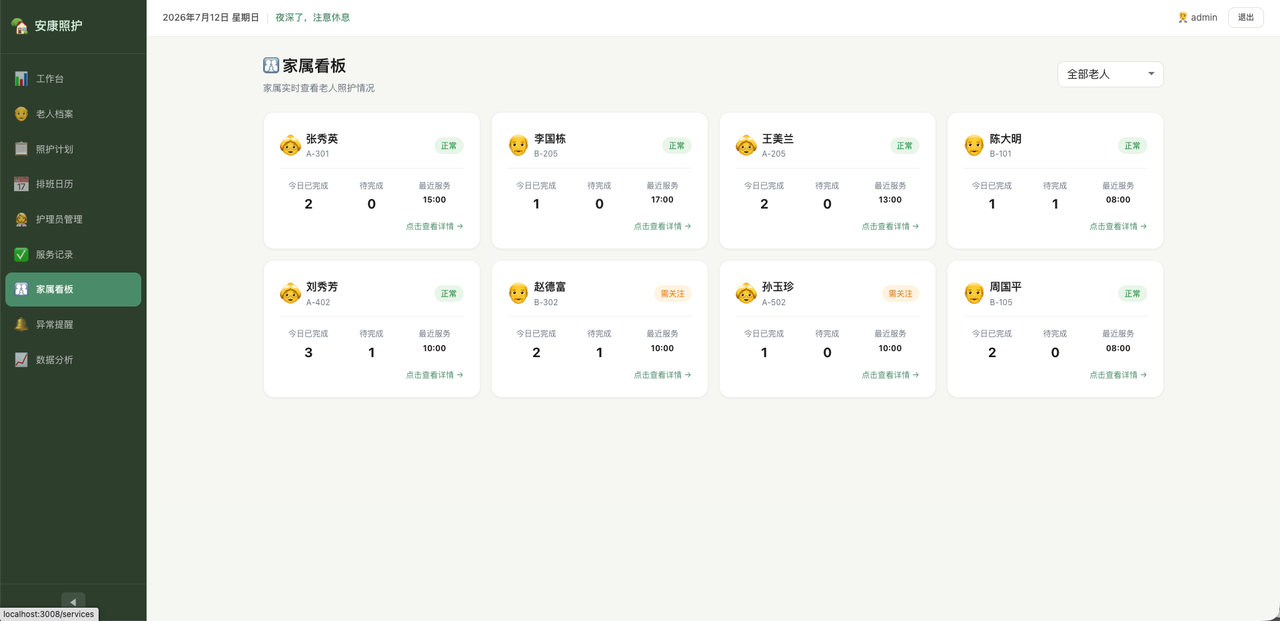View details link on 李国栋's card
Image resolution: width=1280 pixels, height=621 pixels.
[x=662, y=226]
